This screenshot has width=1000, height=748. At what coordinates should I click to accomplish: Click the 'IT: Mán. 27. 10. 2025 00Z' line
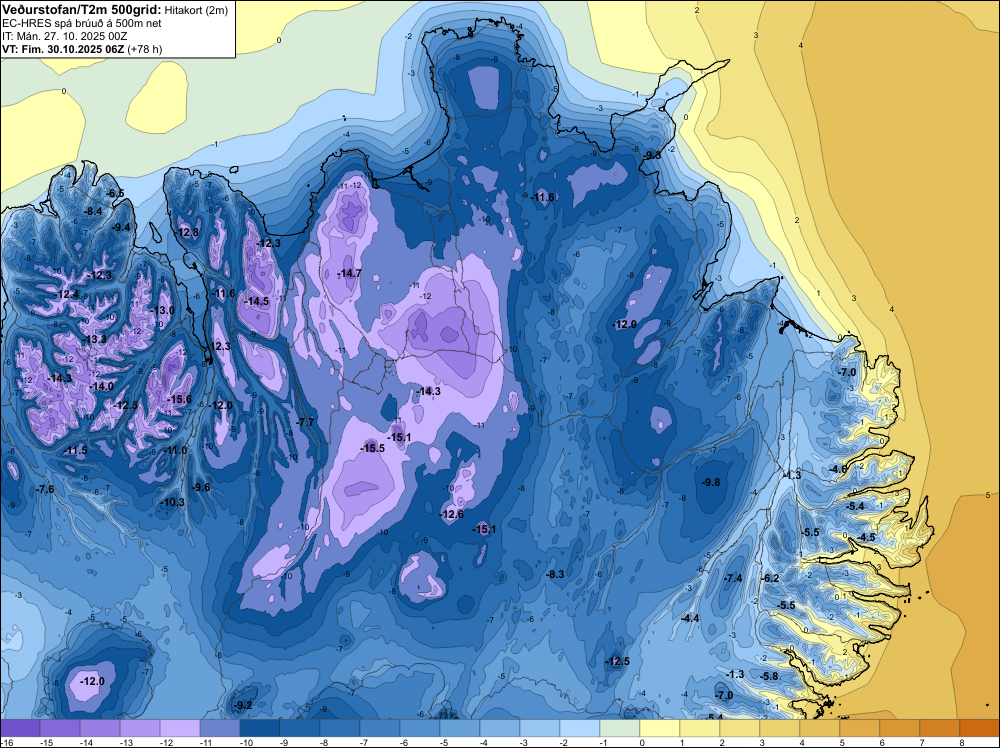(x=65, y=36)
